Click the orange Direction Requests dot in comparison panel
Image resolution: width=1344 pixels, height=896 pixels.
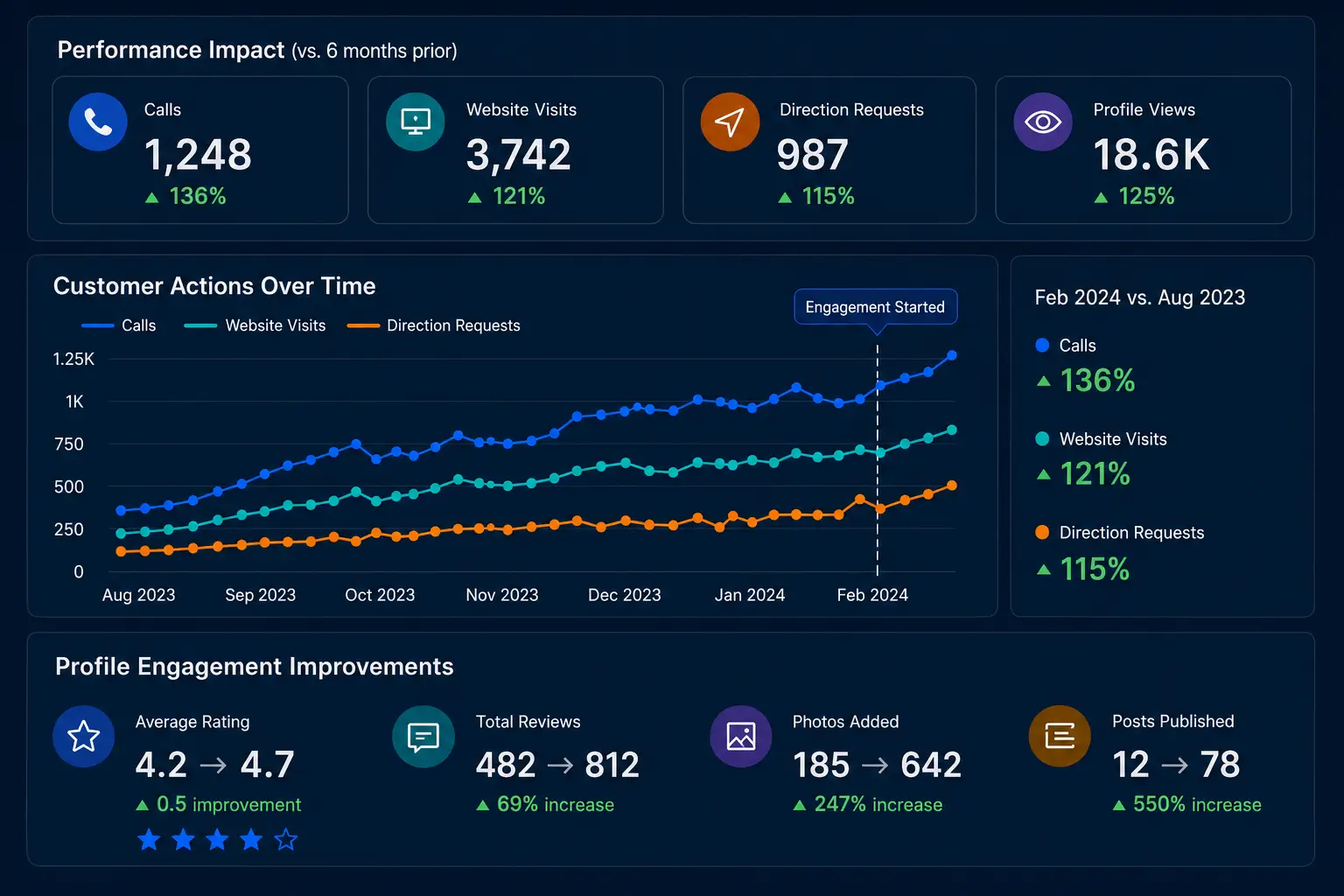coord(1042,532)
